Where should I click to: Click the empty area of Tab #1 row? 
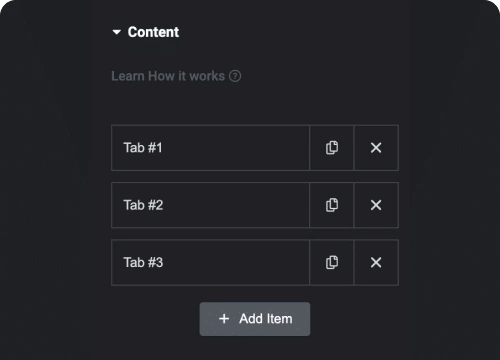click(236, 148)
